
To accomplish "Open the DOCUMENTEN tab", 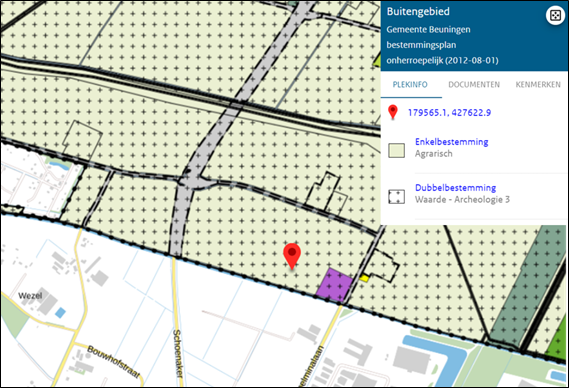I will click(x=474, y=85).
